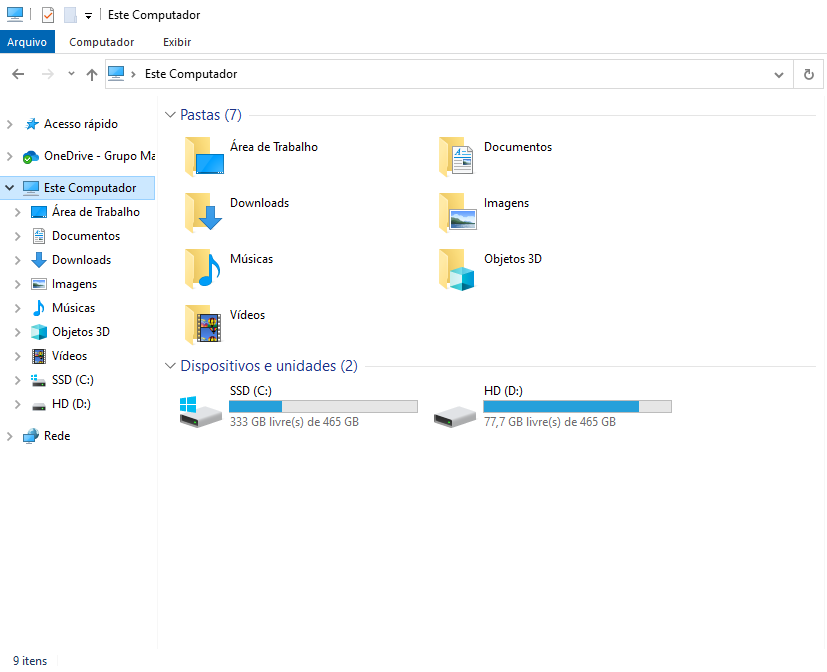Click the HD (D:) usage bar
Screen dimensions: 827x672
tap(578, 407)
